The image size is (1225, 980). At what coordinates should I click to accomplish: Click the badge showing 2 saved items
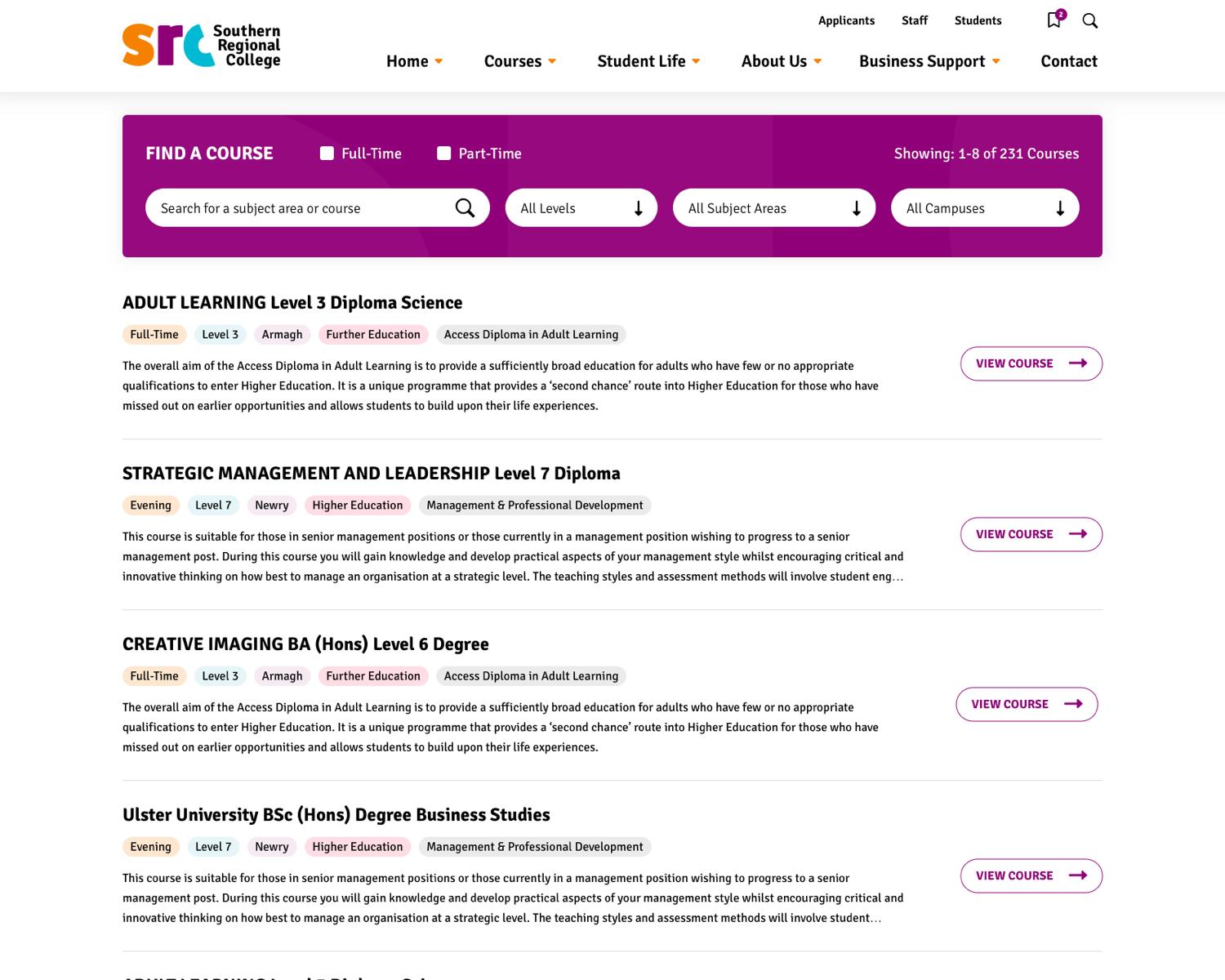click(x=1060, y=14)
